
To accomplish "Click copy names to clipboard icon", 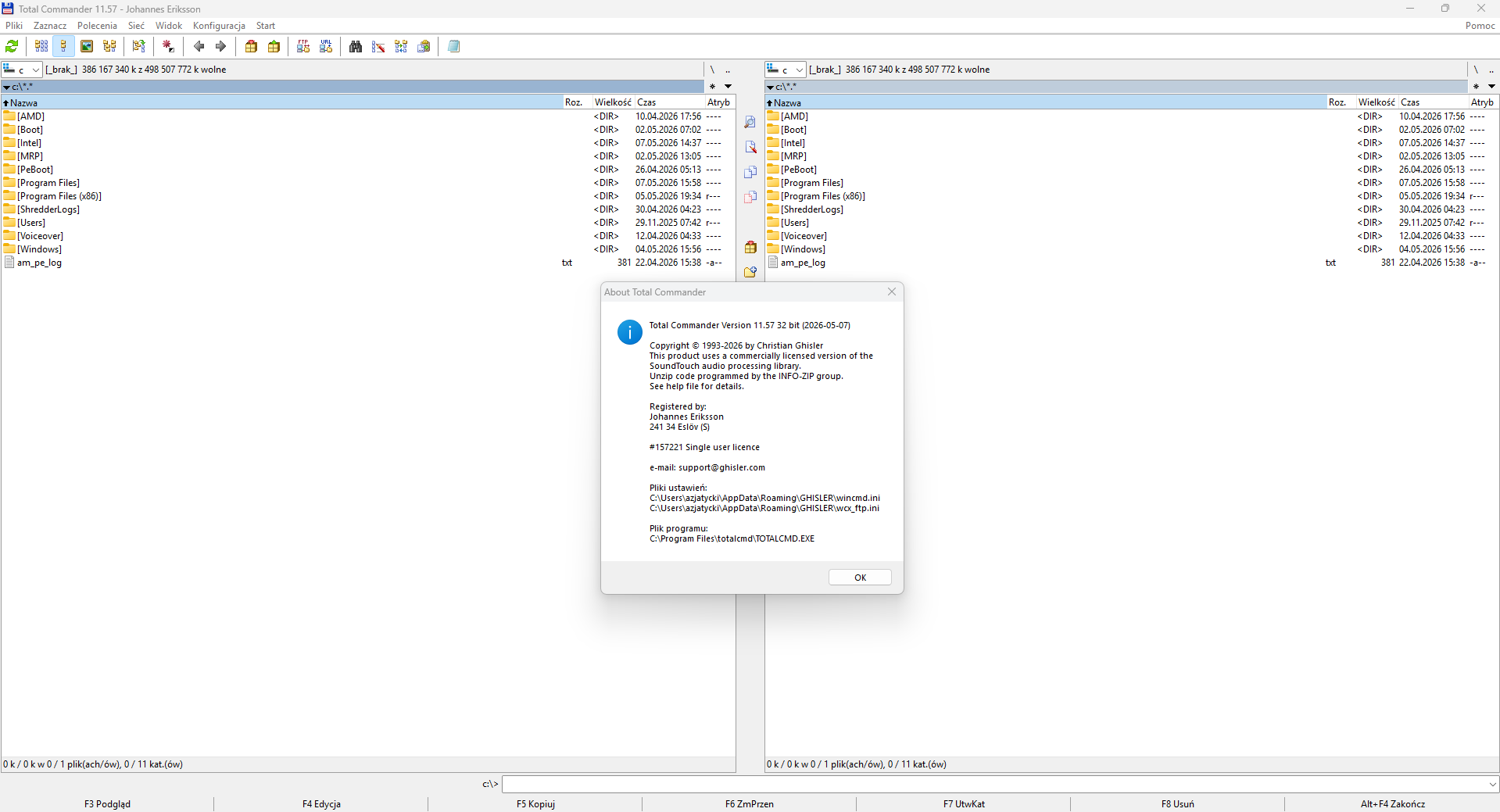I will point(424,47).
